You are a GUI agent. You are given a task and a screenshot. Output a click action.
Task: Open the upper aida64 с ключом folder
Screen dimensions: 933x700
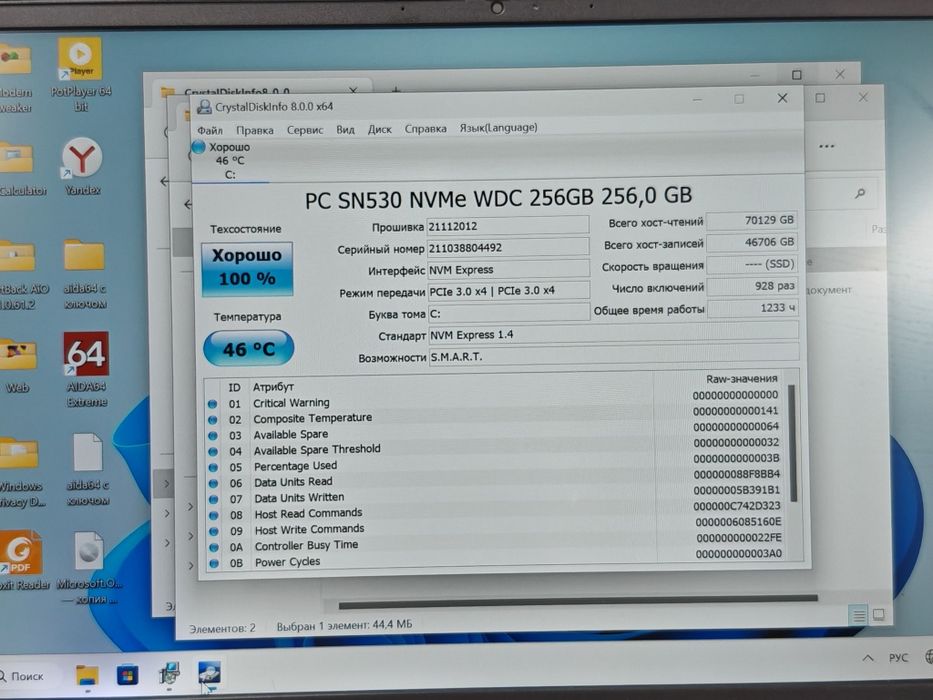tap(84, 274)
